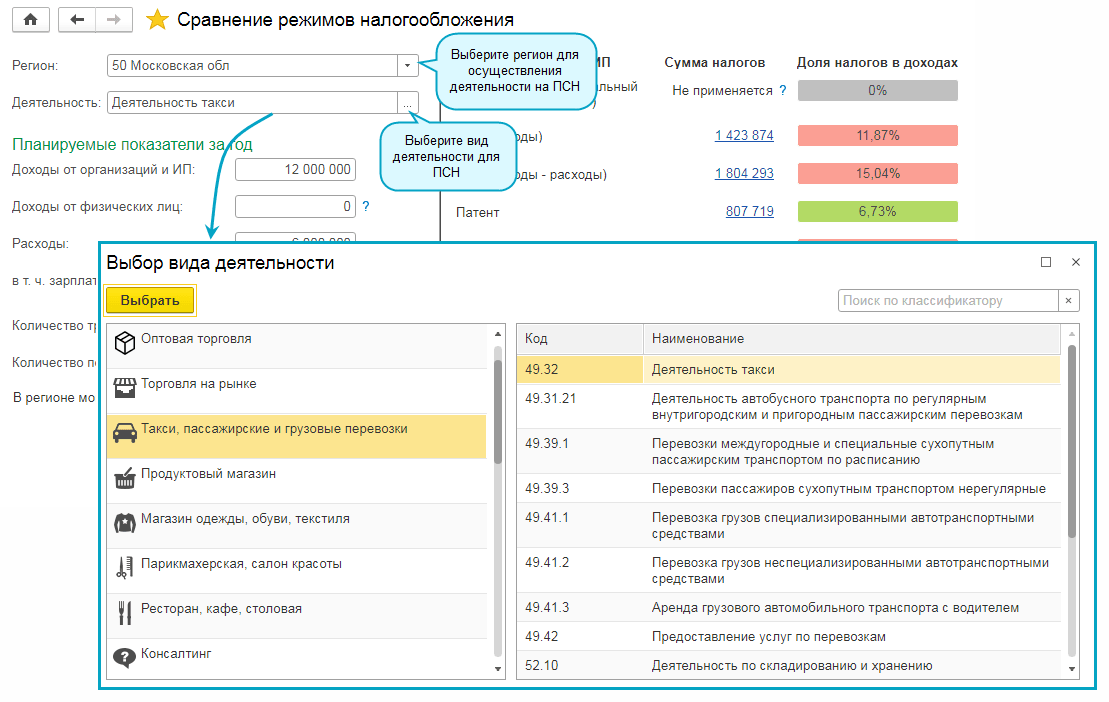Click income from individuals field
The image size is (1109, 702).
296,206
